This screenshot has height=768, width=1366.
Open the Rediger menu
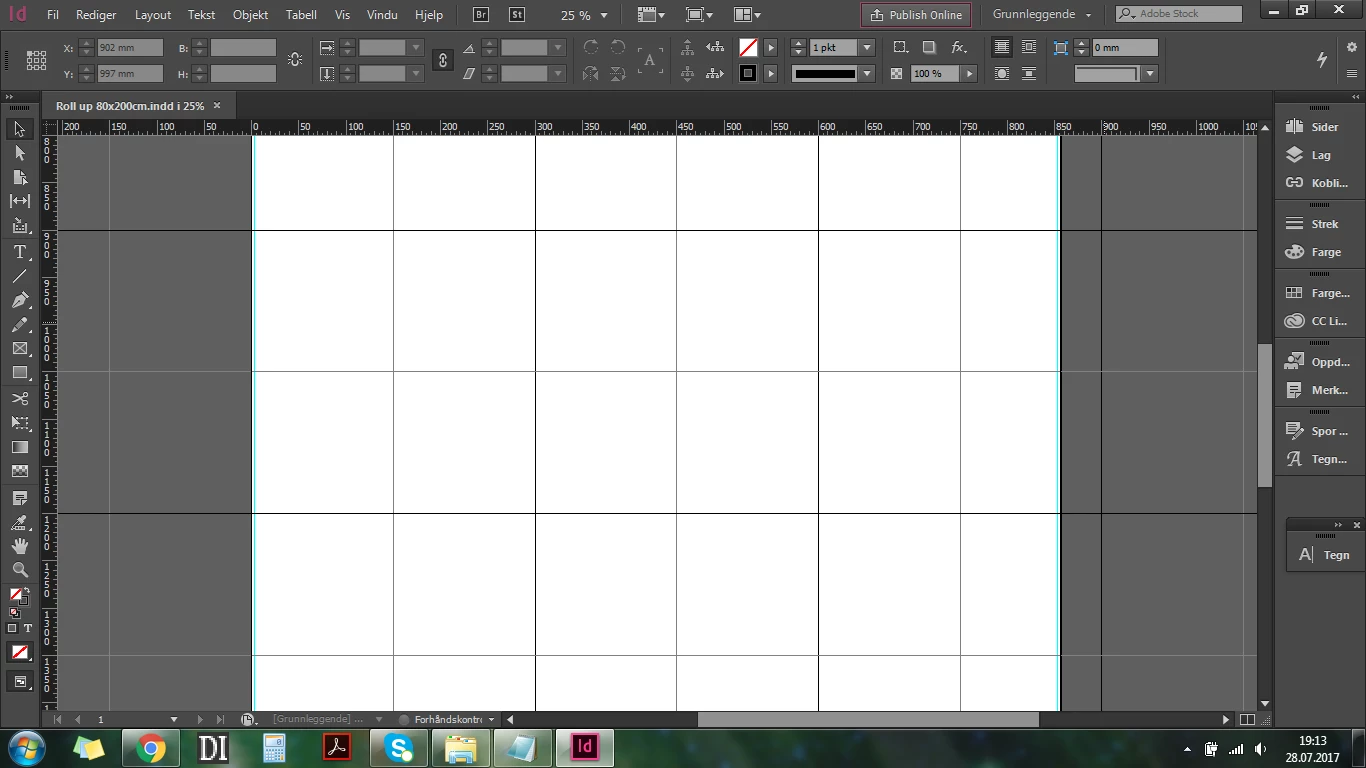(x=96, y=15)
